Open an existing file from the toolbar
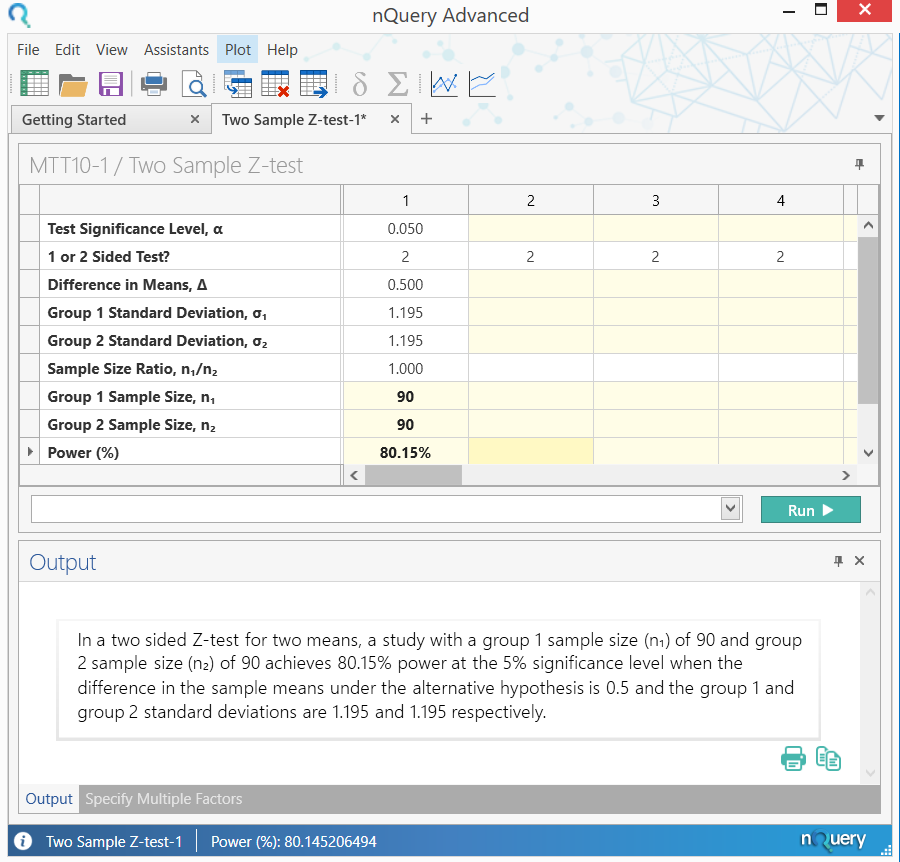Image resolution: width=900 pixels, height=862 pixels. (x=72, y=83)
